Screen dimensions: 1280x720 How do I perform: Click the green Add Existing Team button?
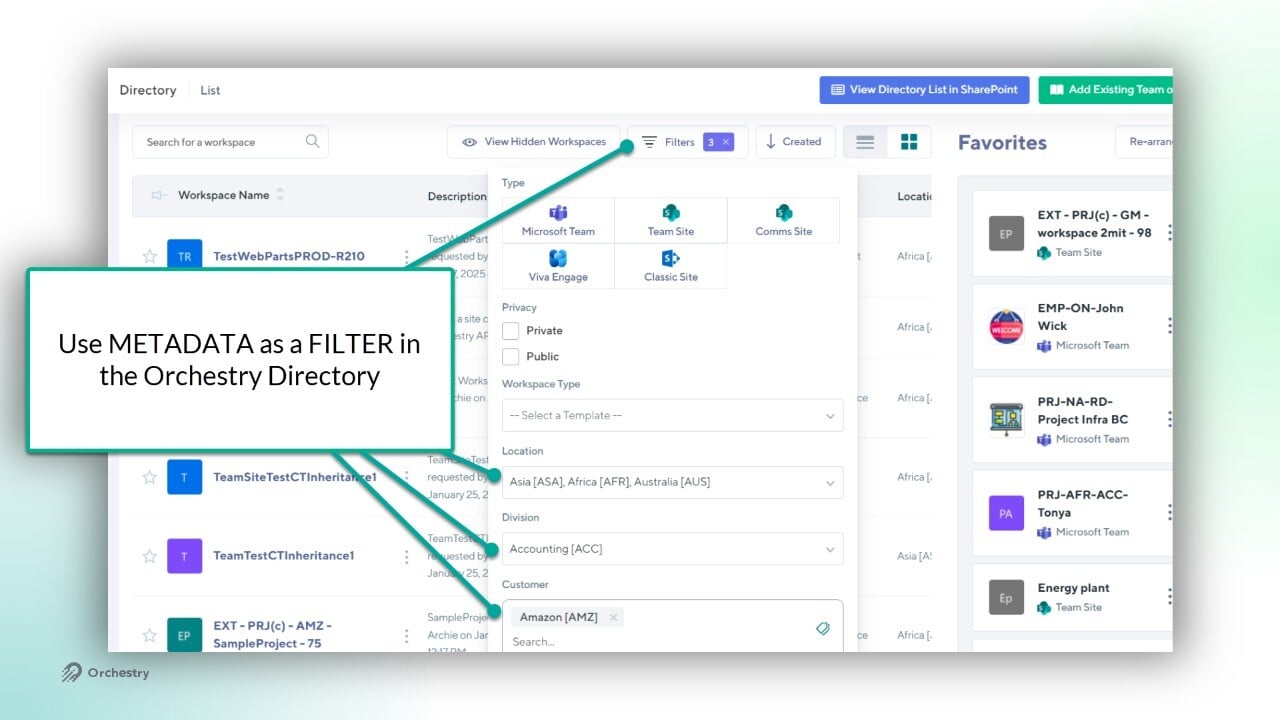pos(1106,90)
